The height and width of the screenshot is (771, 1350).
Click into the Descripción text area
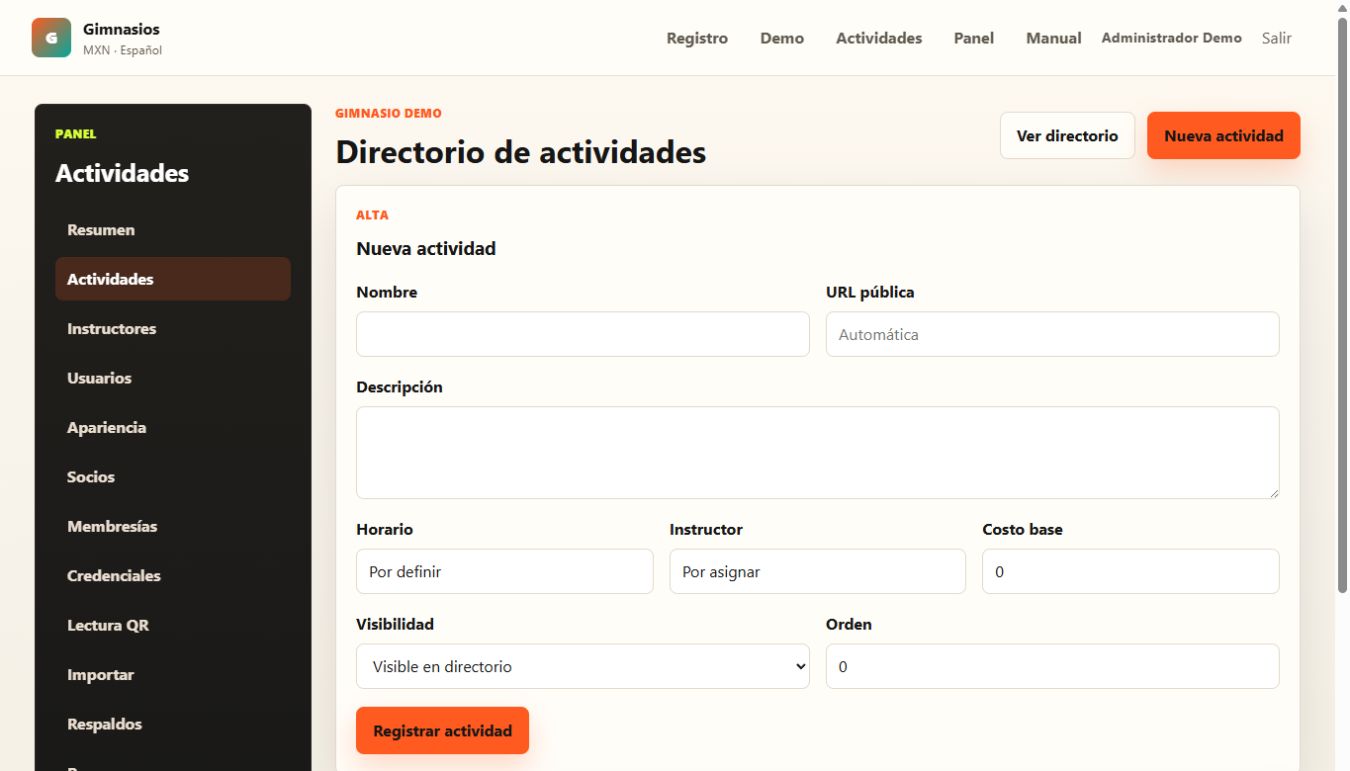pos(818,452)
